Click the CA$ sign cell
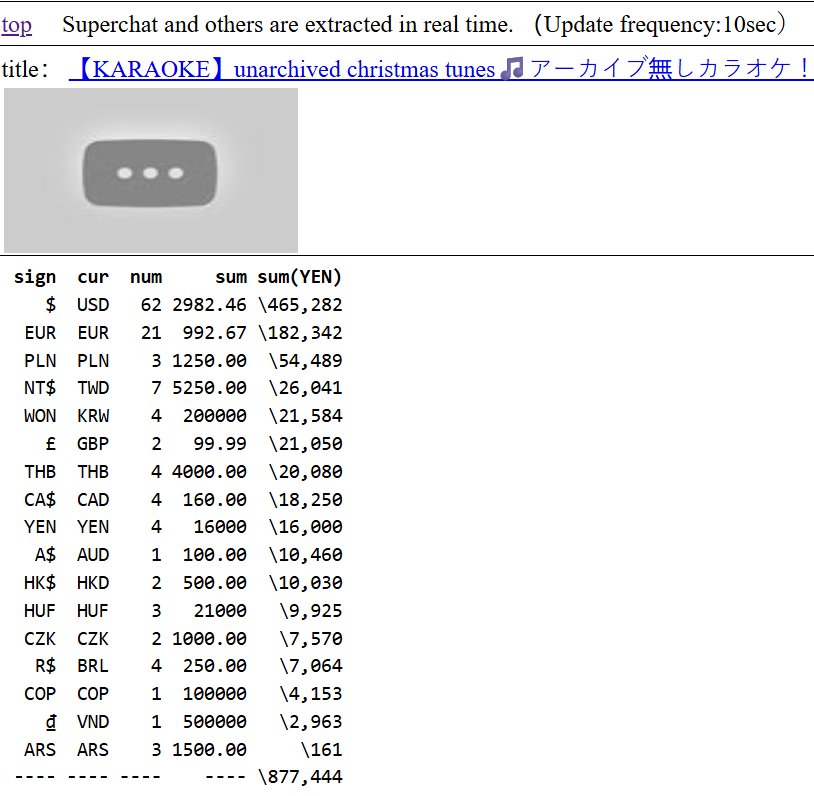Image resolution: width=814 pixels, height=796 pixels. click(x=40, y=500)
